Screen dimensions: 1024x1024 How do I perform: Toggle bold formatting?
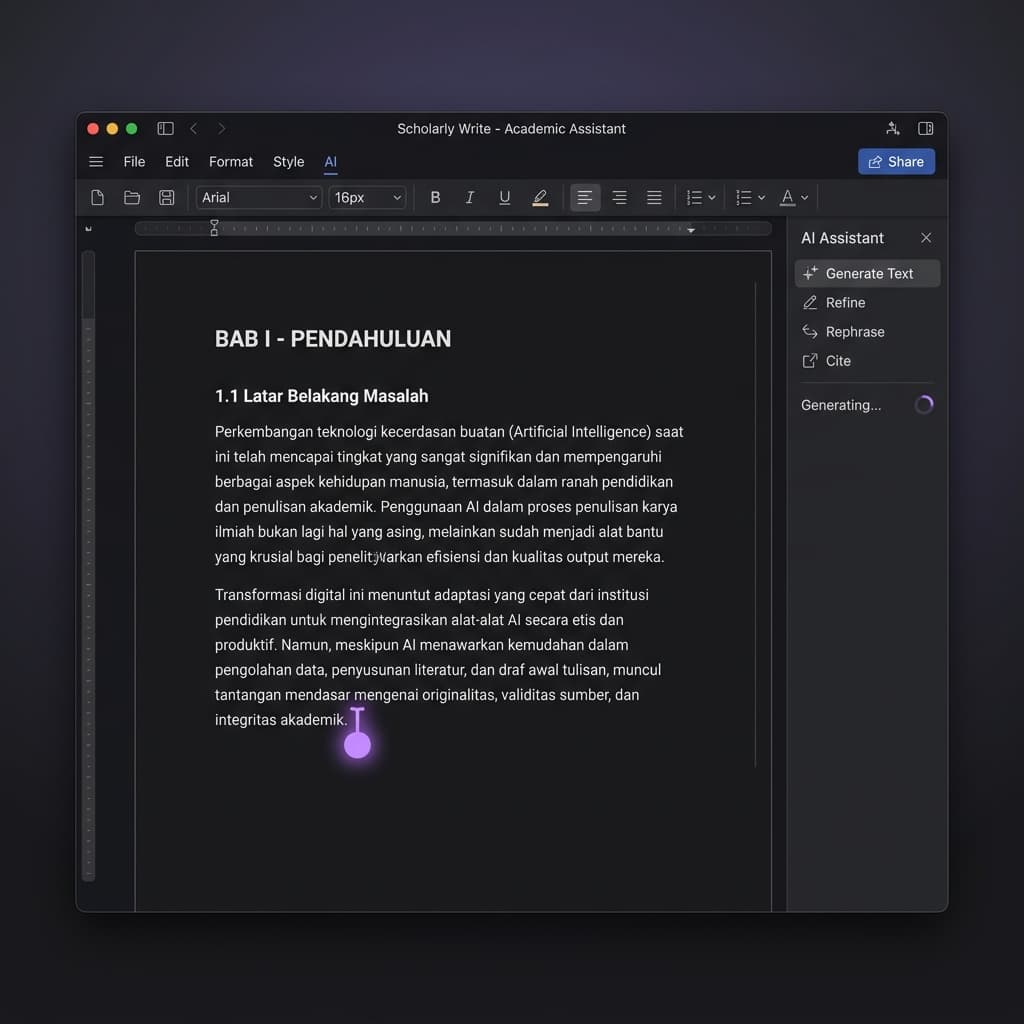(x=435, y=198)
